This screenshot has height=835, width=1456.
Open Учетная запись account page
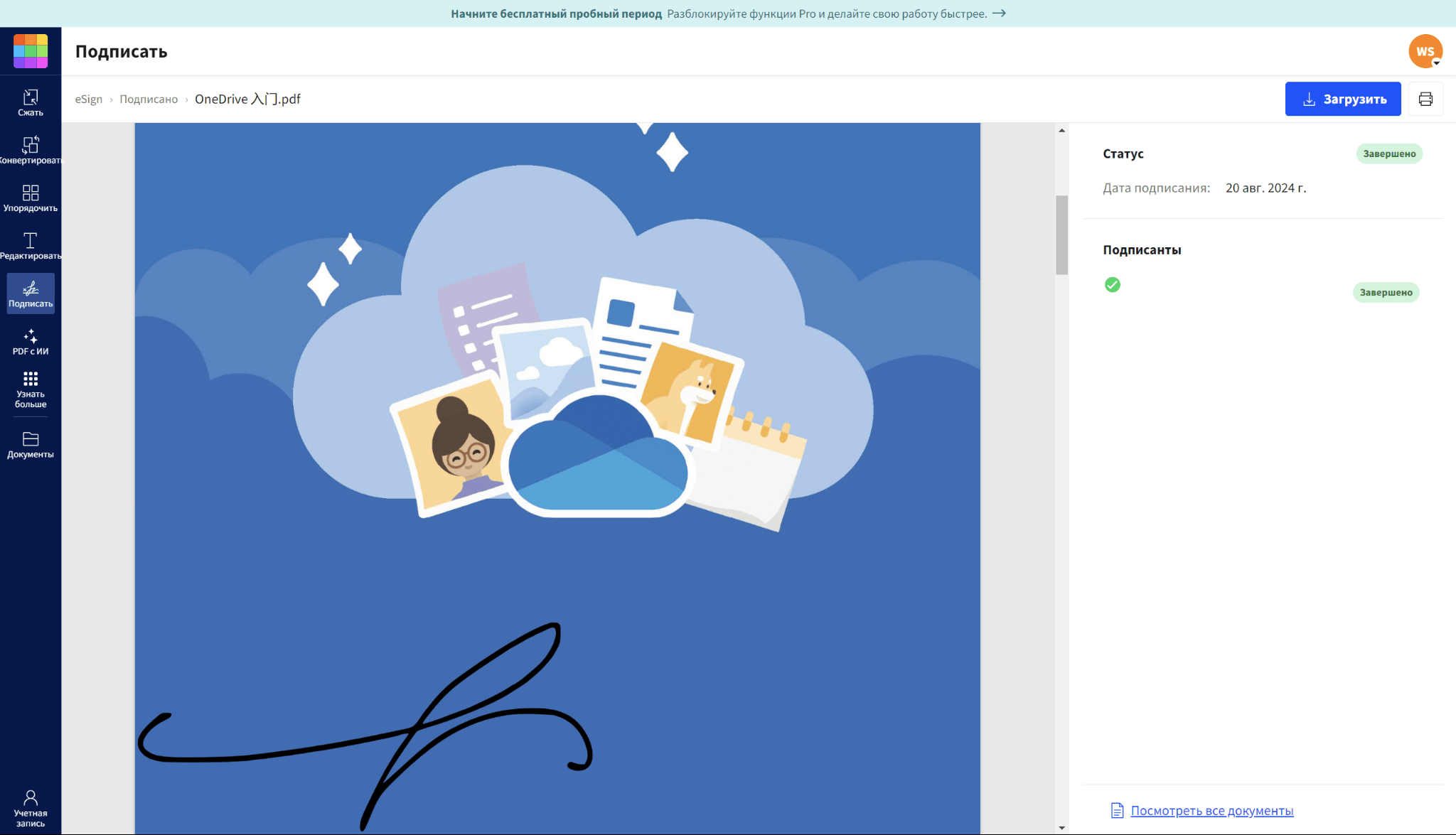pyautogui.click(x=31, y=808)
